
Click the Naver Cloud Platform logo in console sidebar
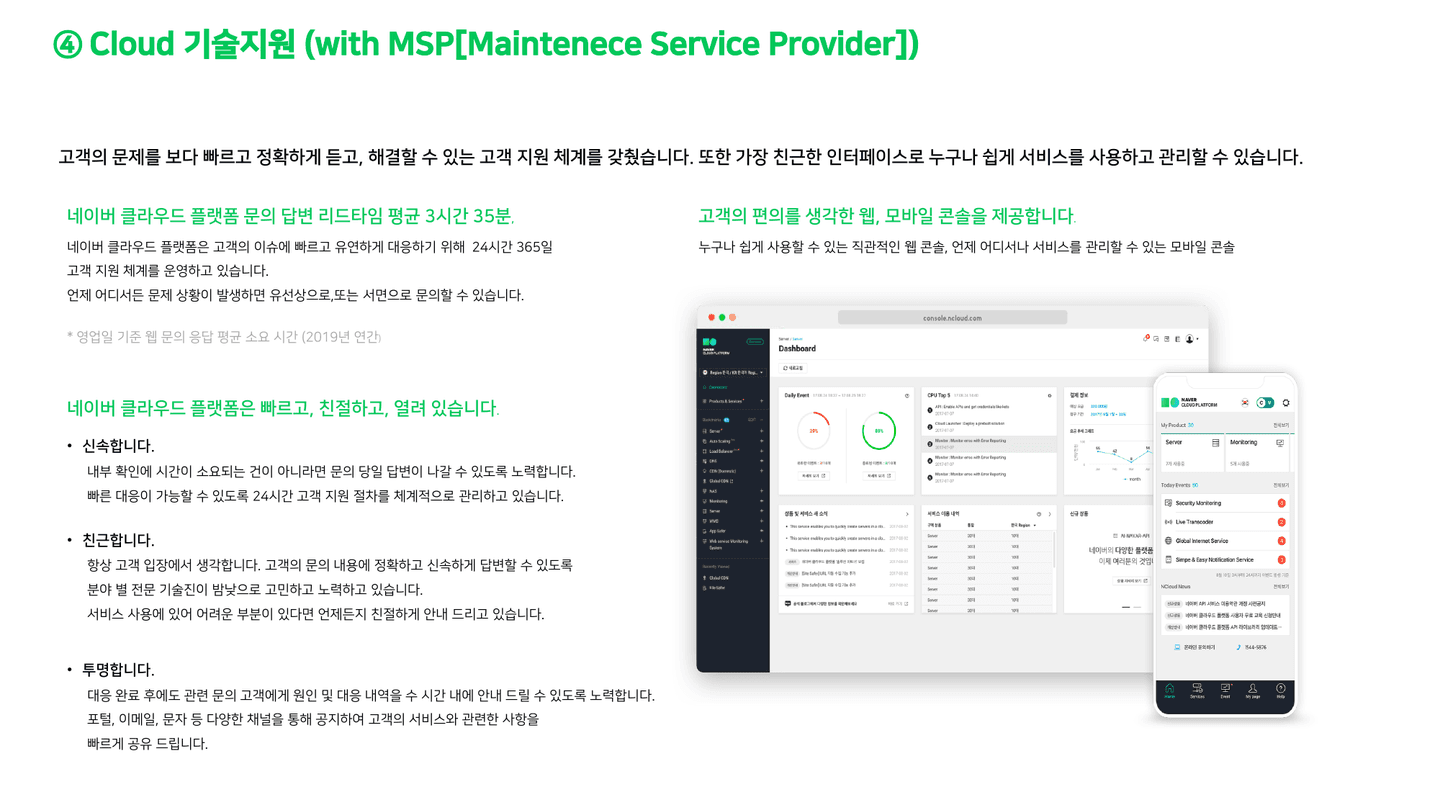coord(716,346)
